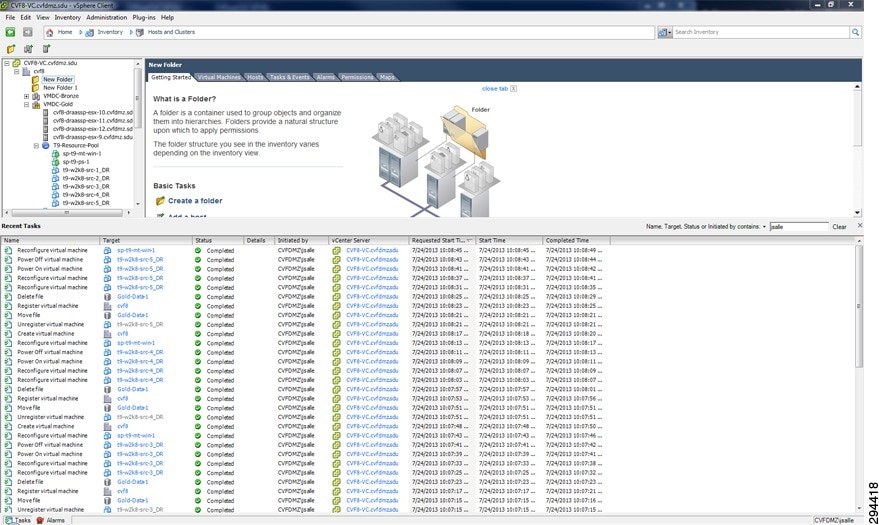This screenshot has height=525, width=879.
Task: Collapse the VMDC-Gold cluster node
Action: click(x=26, y=105)
